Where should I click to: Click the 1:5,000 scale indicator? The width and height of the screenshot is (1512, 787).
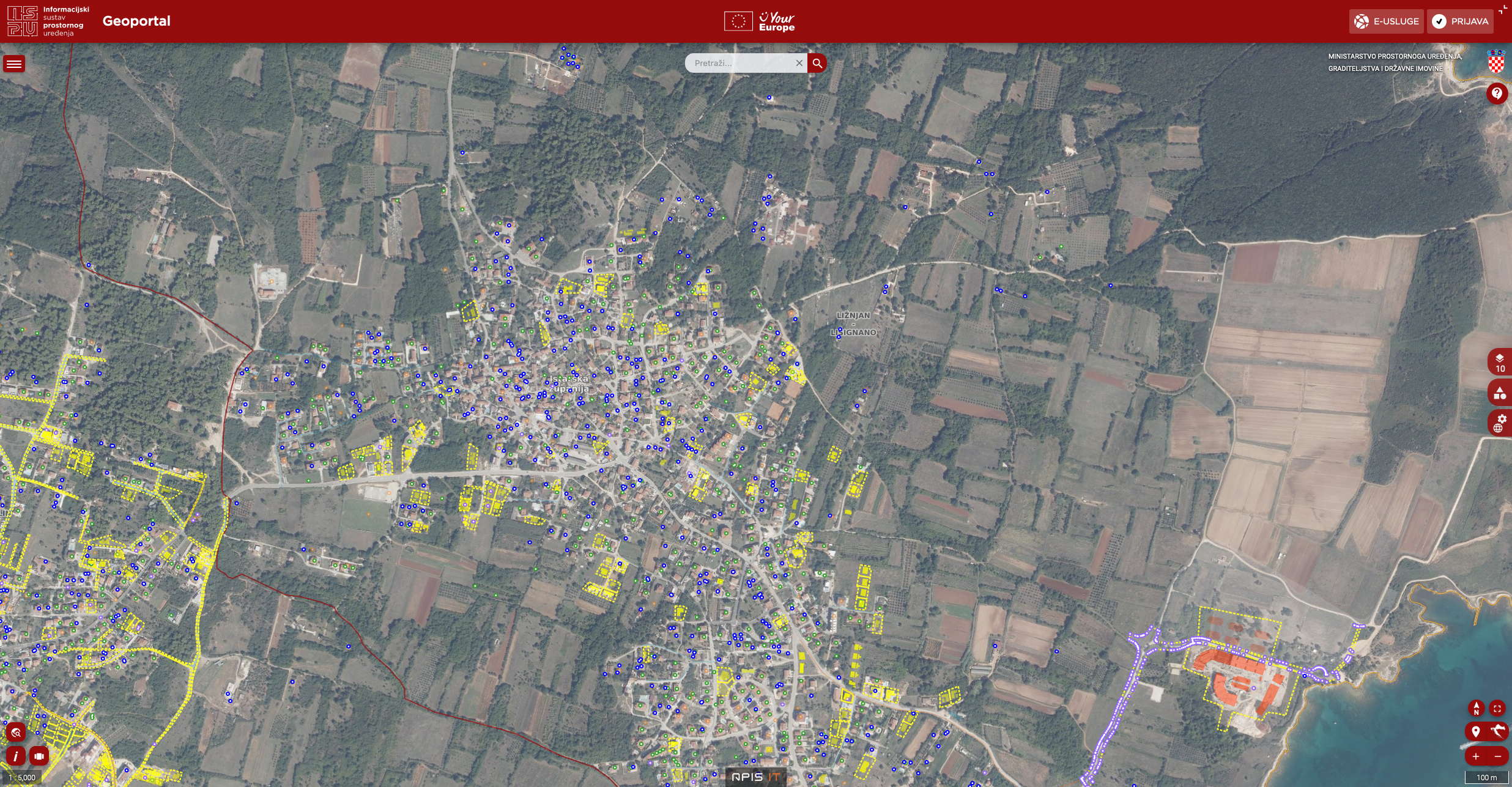click(22, 778)
